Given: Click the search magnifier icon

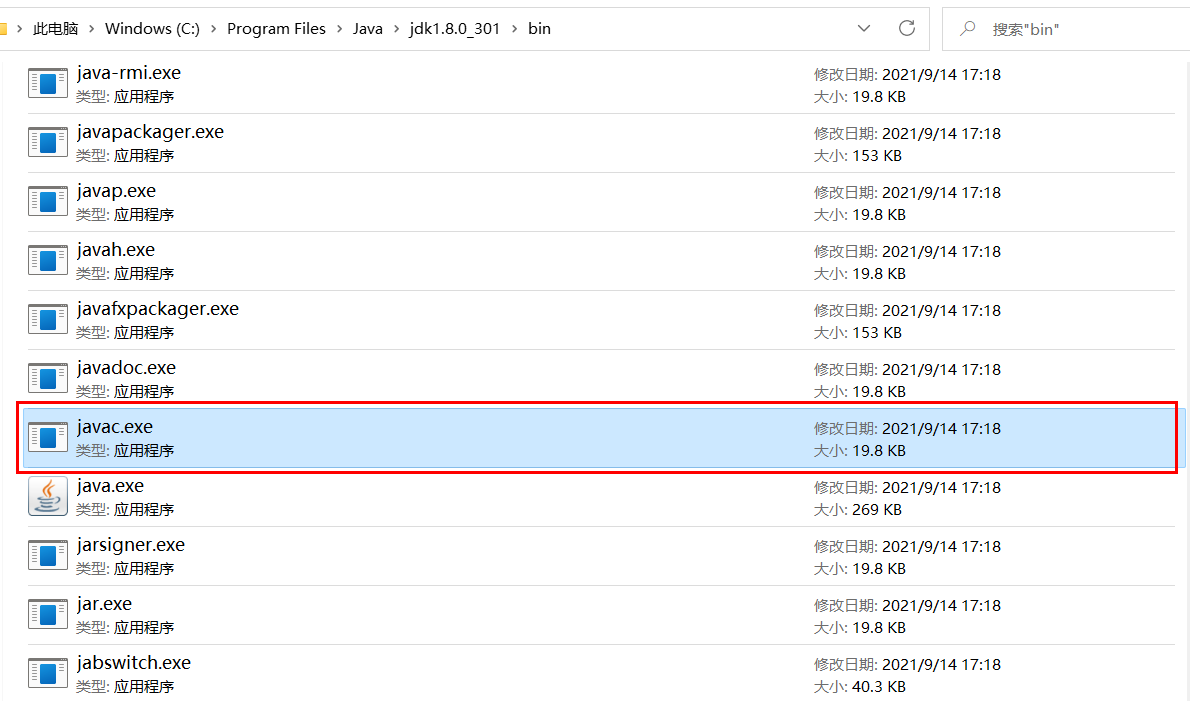Looking at the screenshot, I should coord(968,29).
